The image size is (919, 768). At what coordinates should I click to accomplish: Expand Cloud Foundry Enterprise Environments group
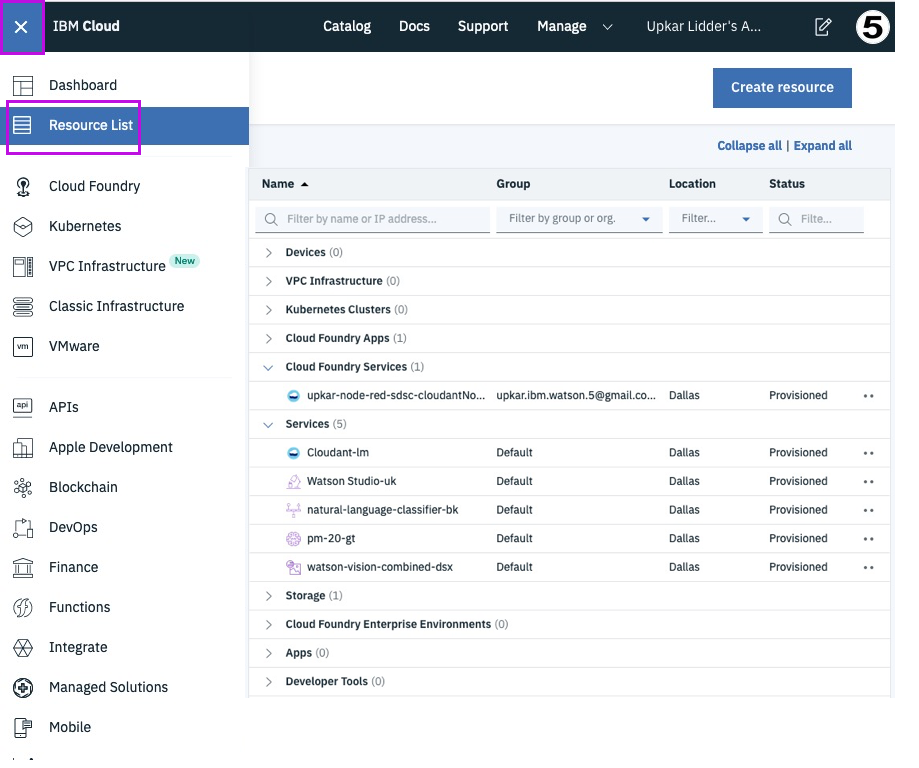coord(268,625)
